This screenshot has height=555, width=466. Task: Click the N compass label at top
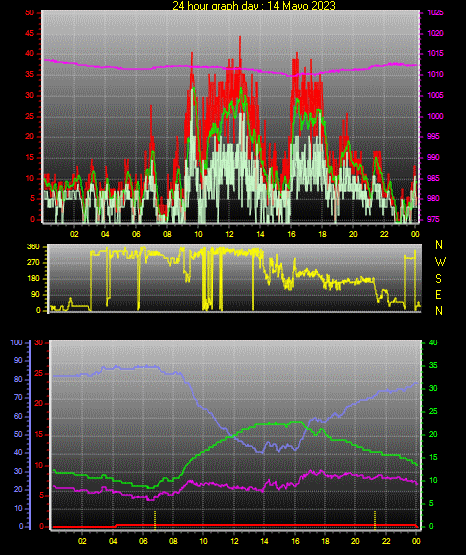(439, 245)
